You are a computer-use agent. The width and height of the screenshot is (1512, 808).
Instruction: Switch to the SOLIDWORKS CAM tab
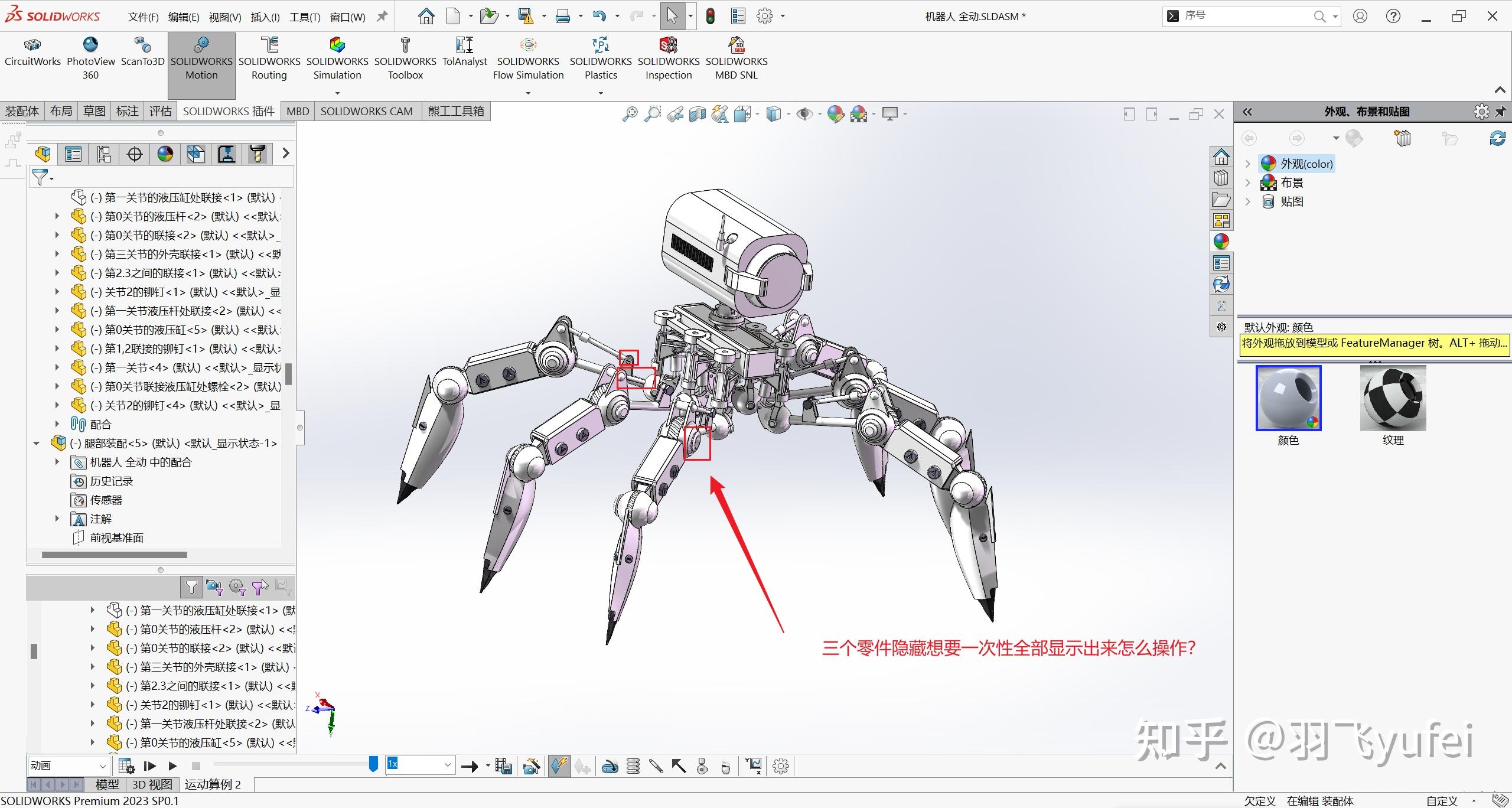pyautogui.click(x=366, y=111)
